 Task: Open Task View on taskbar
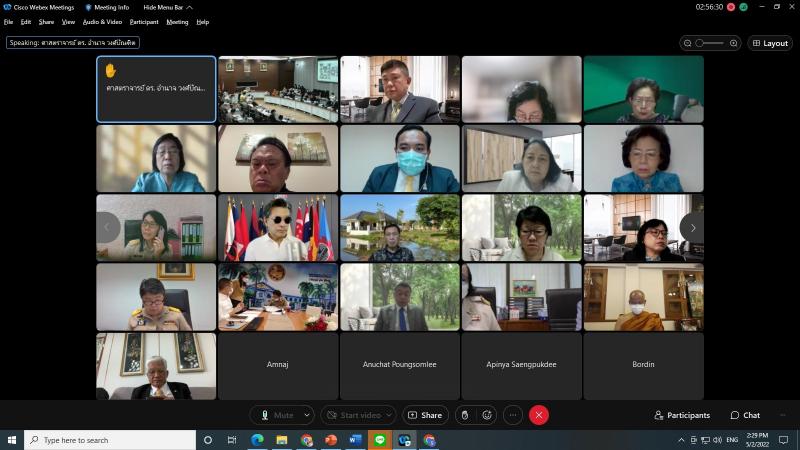pyautogui.click(x=232, y=440)
